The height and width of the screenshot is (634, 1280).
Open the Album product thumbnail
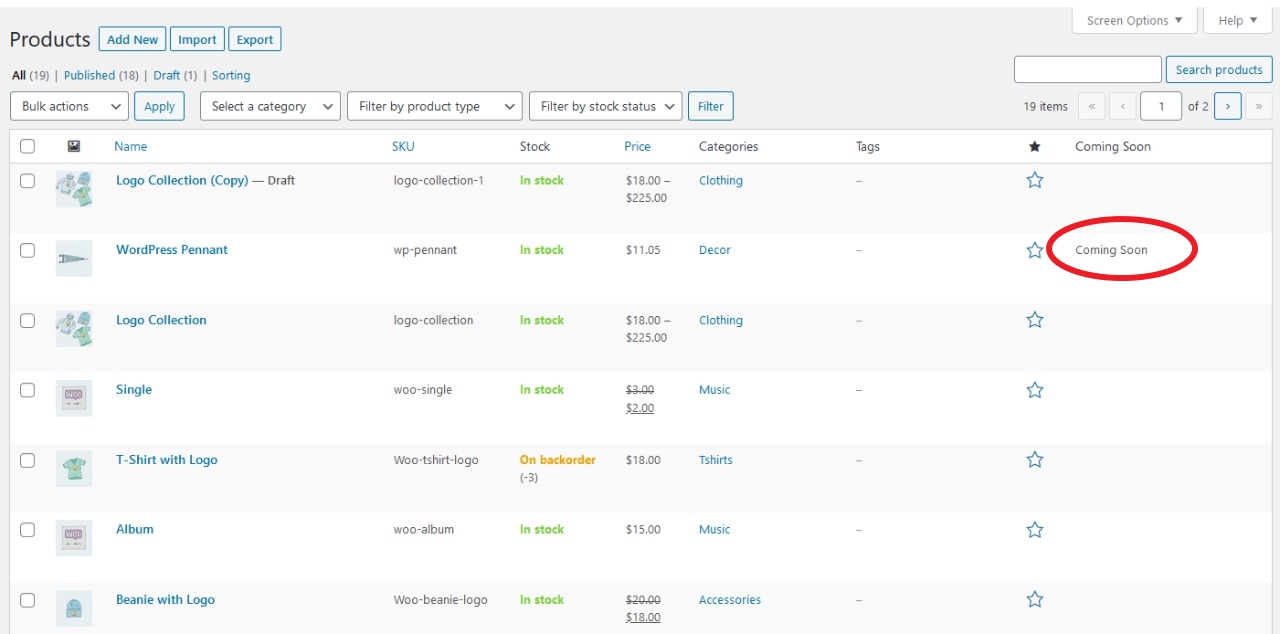pos(74,538)
